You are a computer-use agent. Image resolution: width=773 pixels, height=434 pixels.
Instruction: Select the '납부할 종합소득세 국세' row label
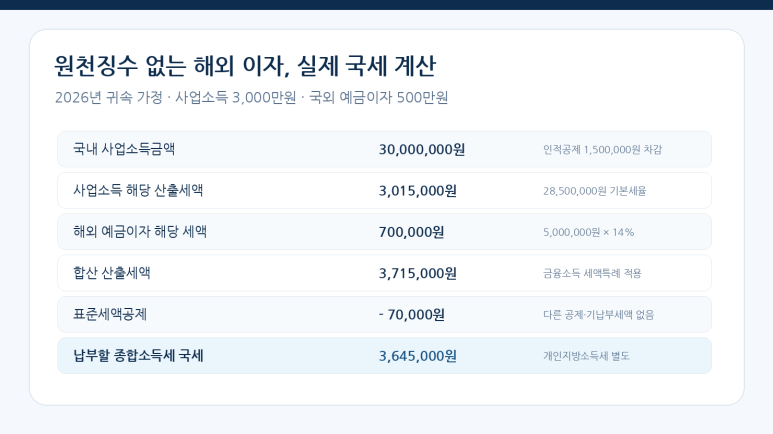tap(138, 356)
